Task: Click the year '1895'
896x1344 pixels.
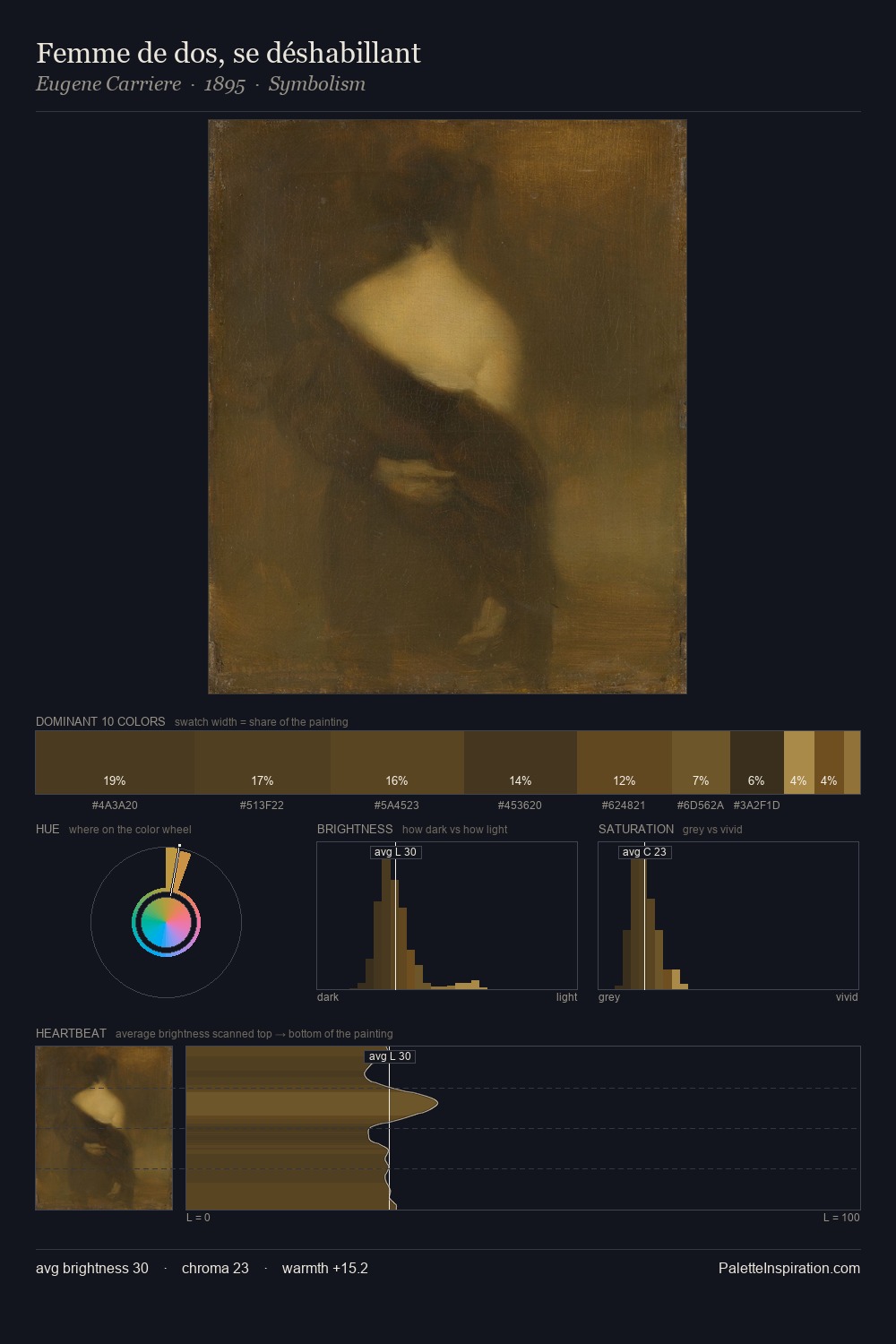Action: tap(225, 84)
